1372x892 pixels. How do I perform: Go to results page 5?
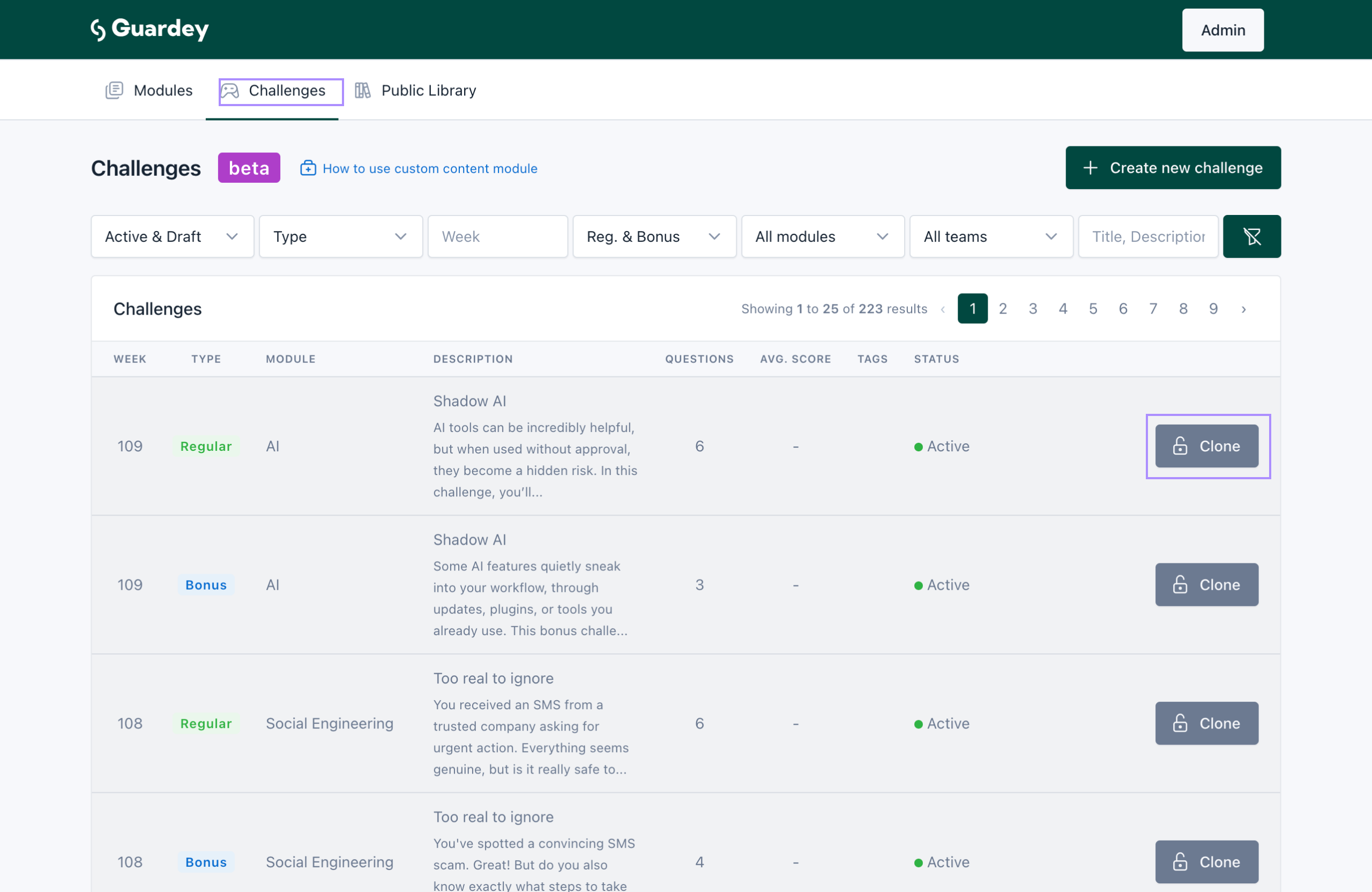coord(1092,309)
